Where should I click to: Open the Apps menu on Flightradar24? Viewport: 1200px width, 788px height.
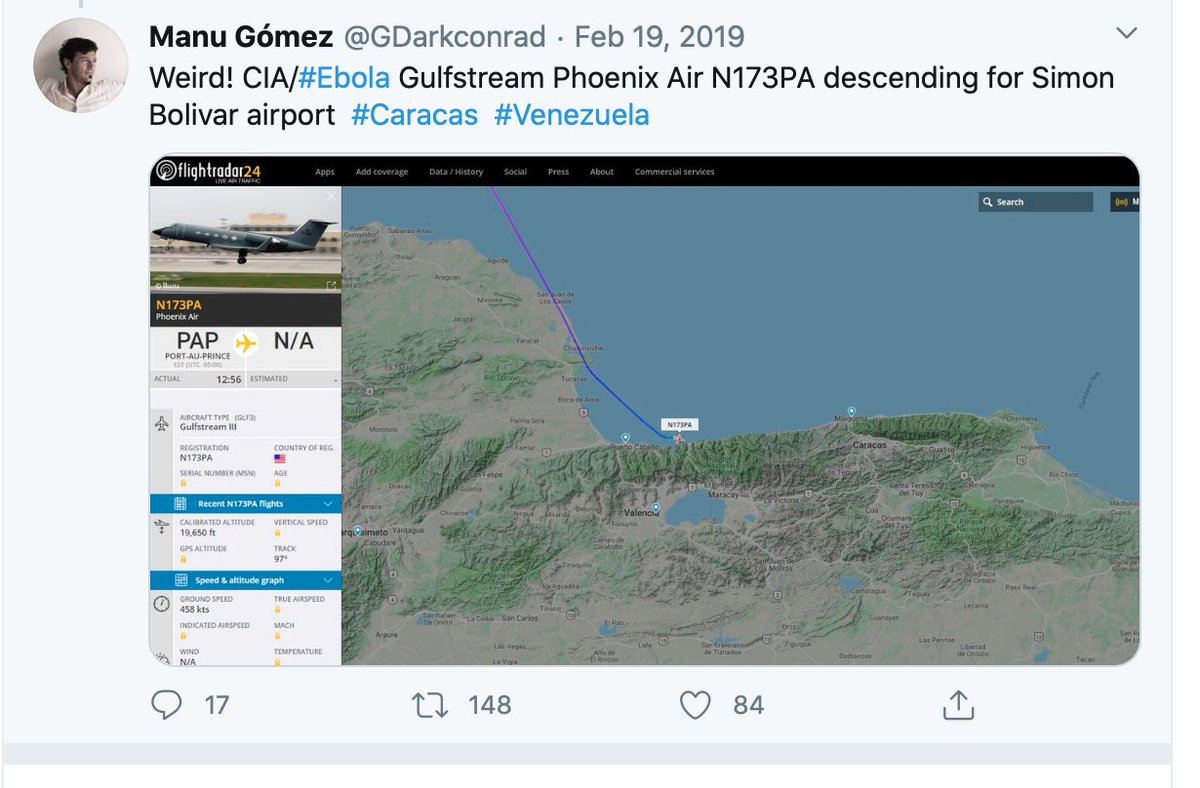click(x=325, y=172)
